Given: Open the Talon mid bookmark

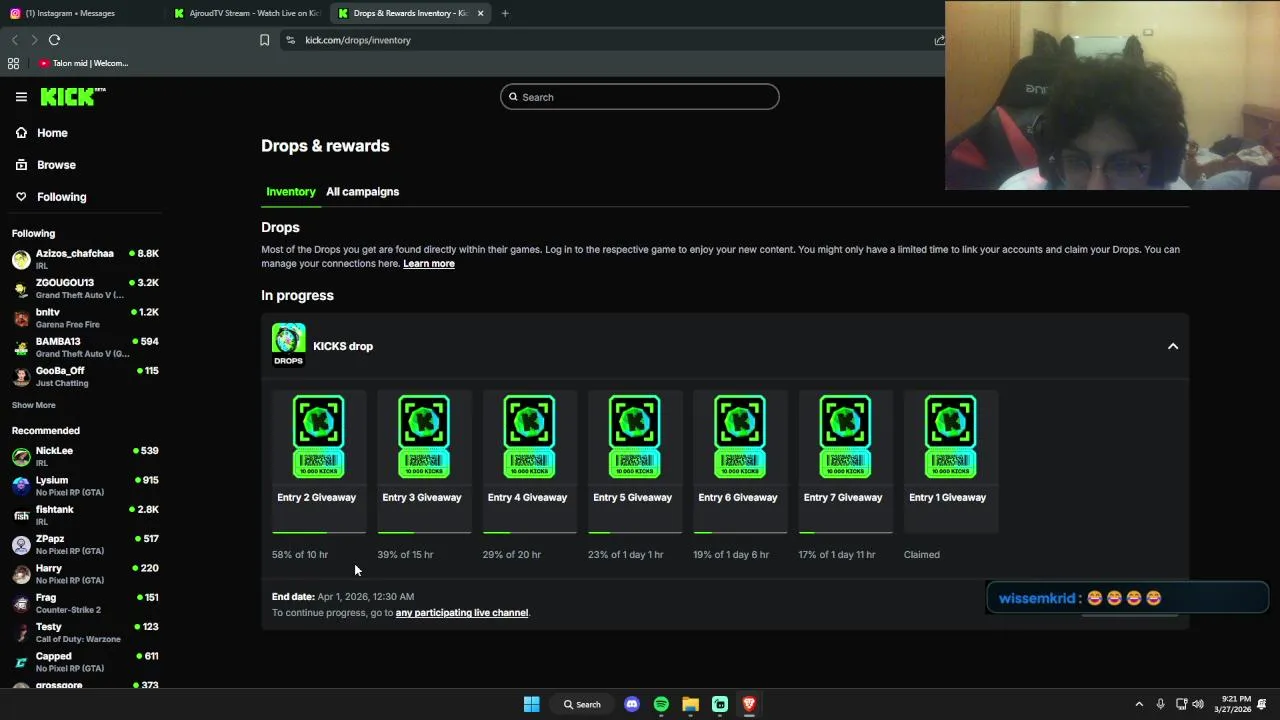Looking at the screenshot, I should (x=84, y=63).
